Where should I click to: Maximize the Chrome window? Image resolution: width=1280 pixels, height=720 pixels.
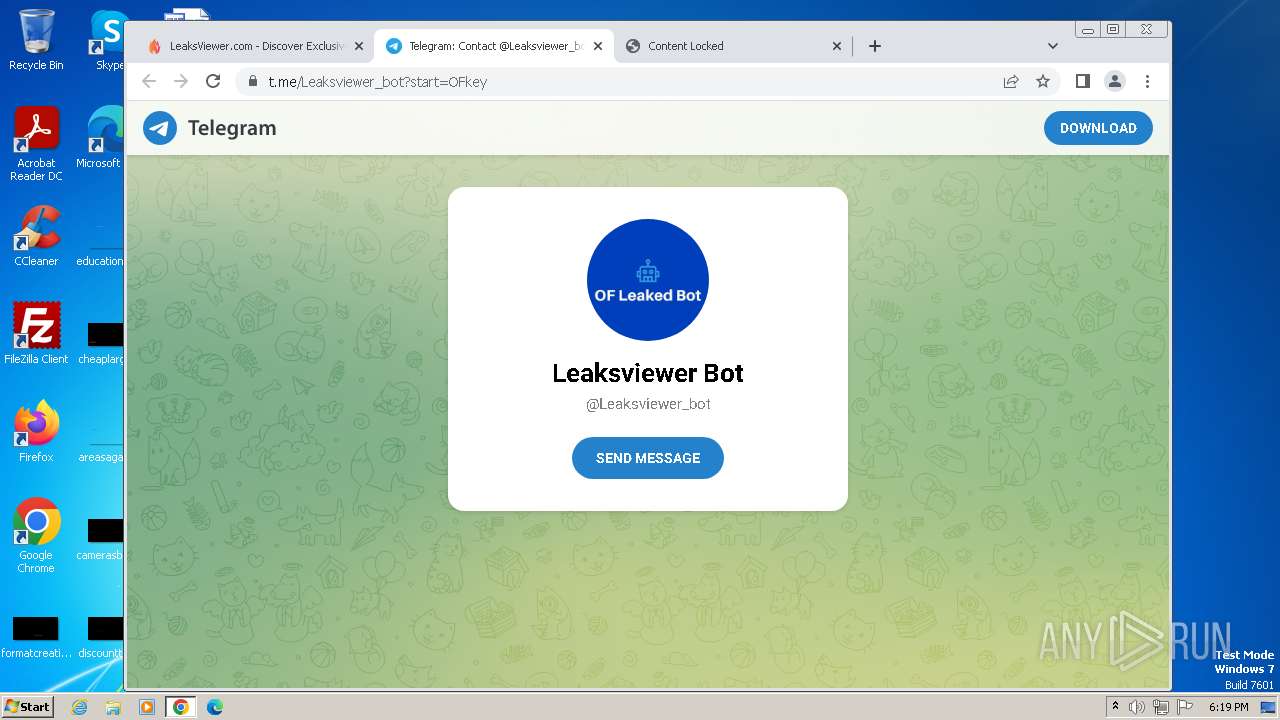(1113, 30)
